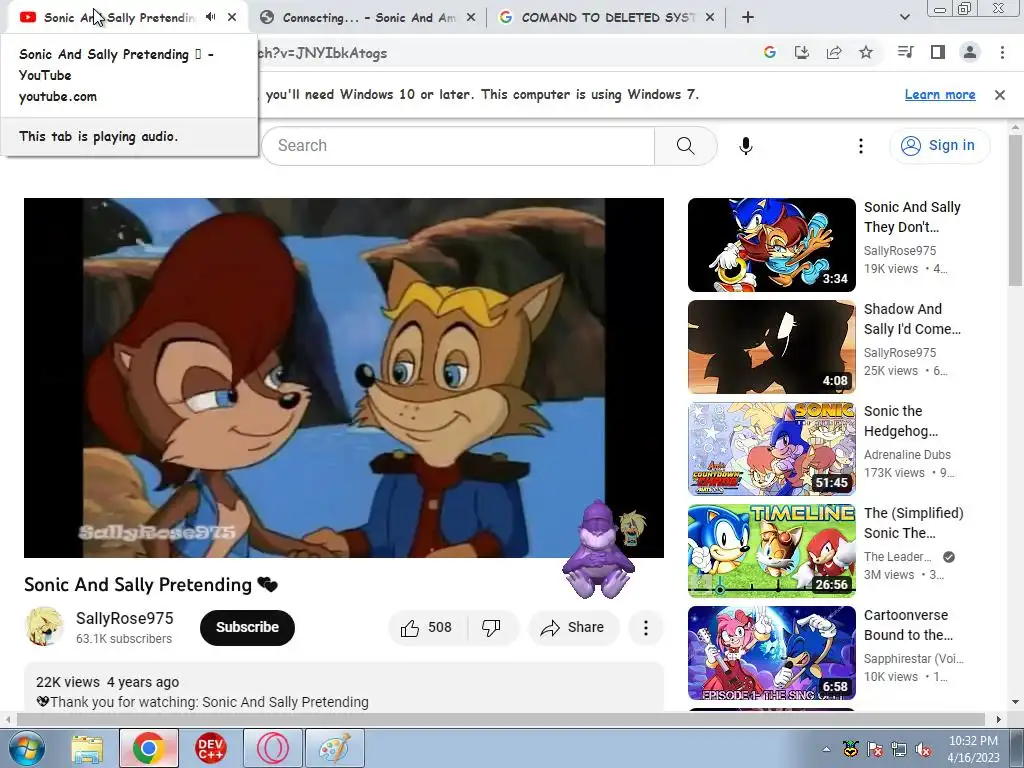
Task: Start voice search with the microphone icon
Action: coord(746,146)
